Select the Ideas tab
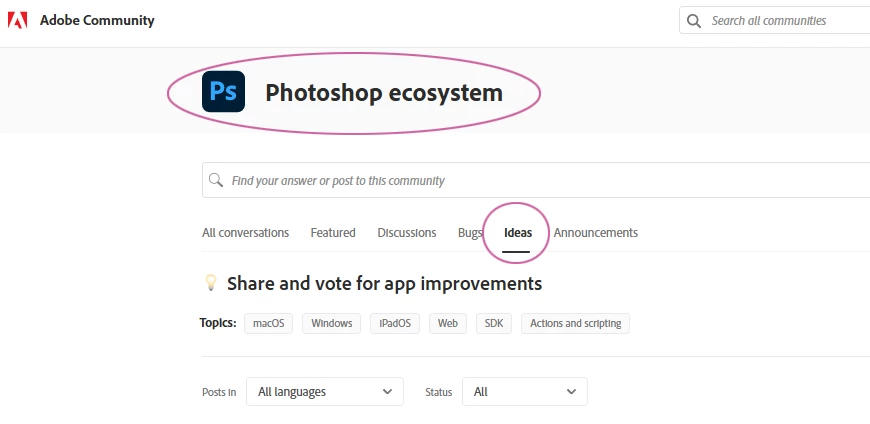This screenshot has height=424, width=870. pos(518,233)
